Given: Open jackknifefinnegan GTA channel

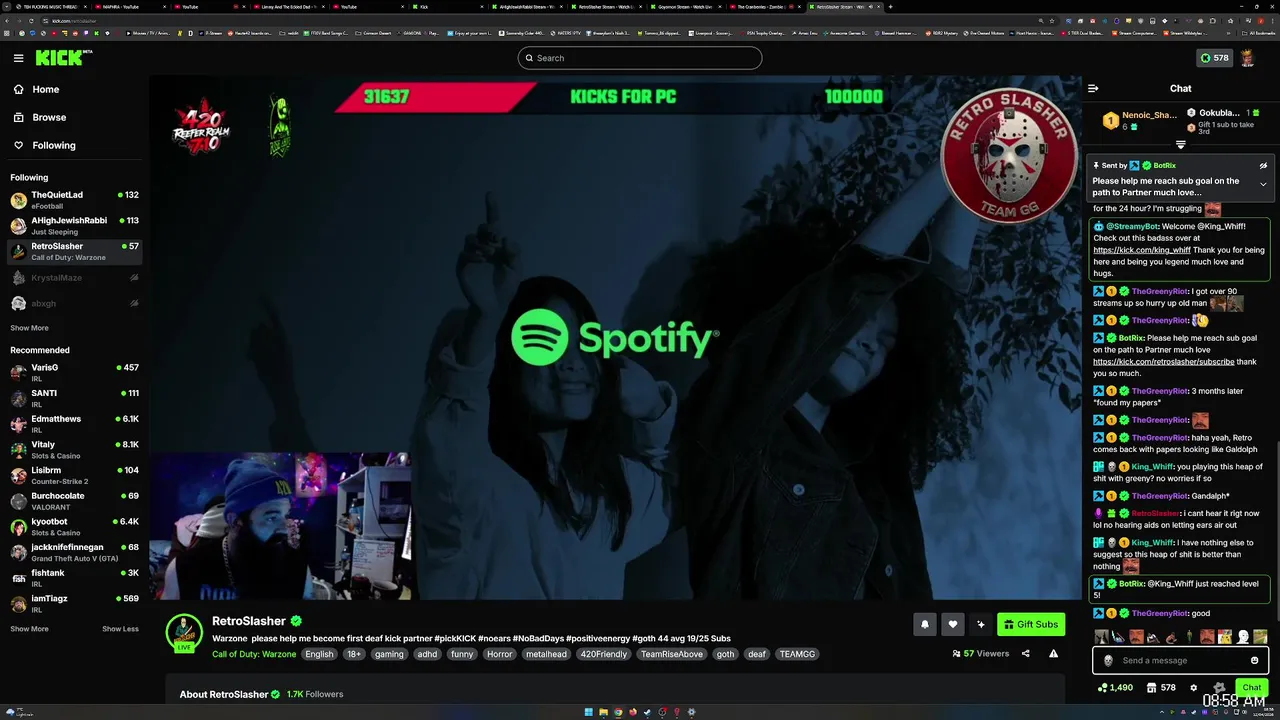Looking at the screenshot, I should [75, 552].
